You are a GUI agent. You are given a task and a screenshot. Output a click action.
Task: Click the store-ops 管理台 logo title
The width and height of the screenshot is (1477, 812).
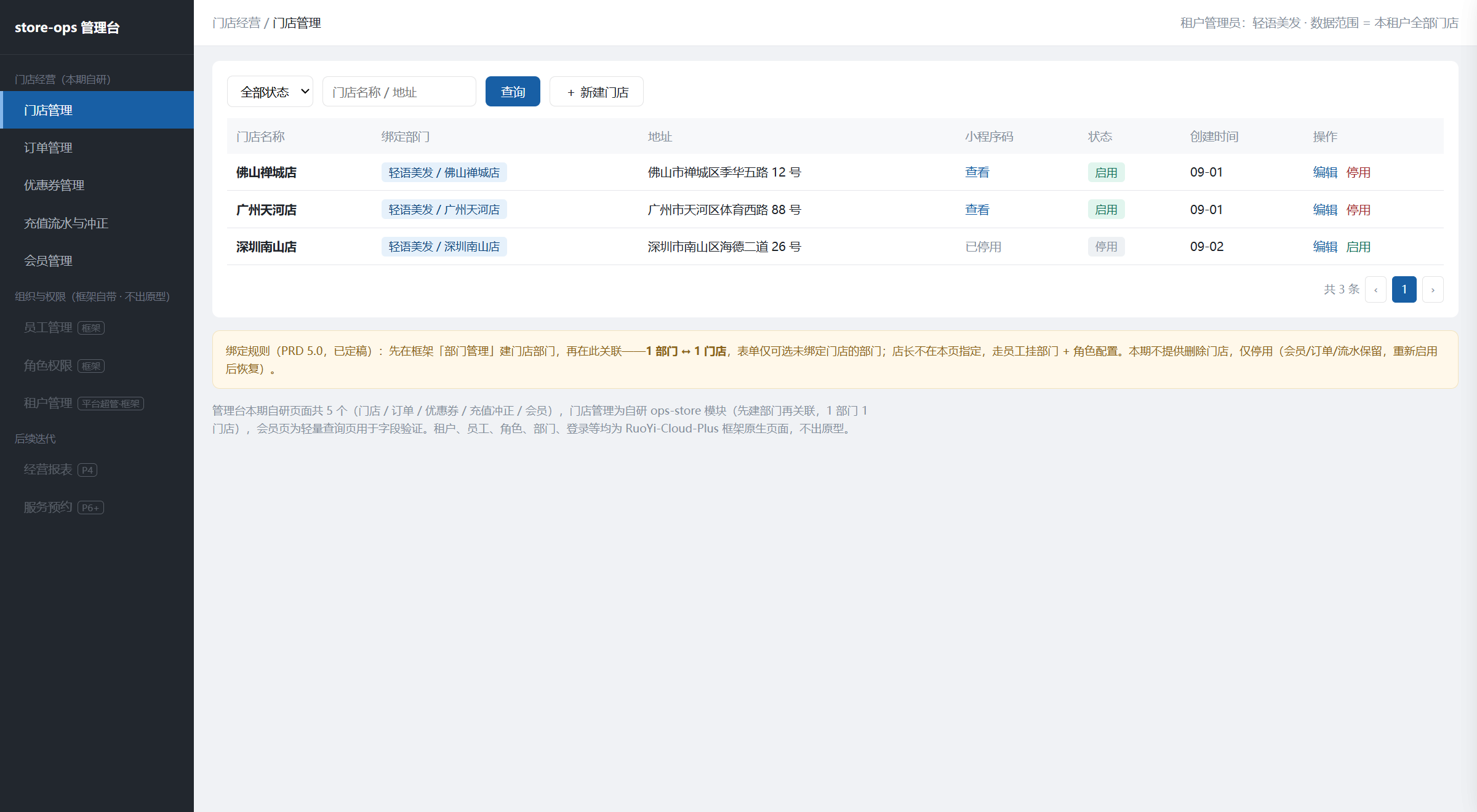click(67, 27)
